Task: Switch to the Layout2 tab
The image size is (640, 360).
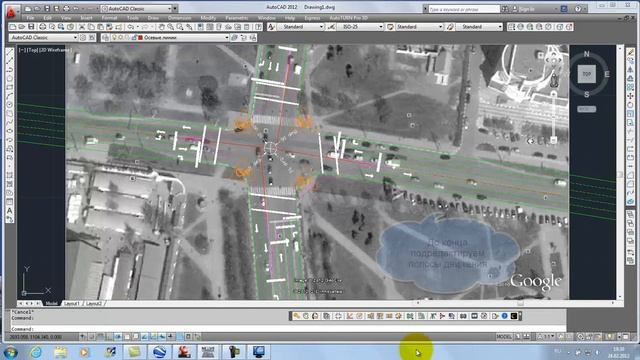Action: [94, 304]
